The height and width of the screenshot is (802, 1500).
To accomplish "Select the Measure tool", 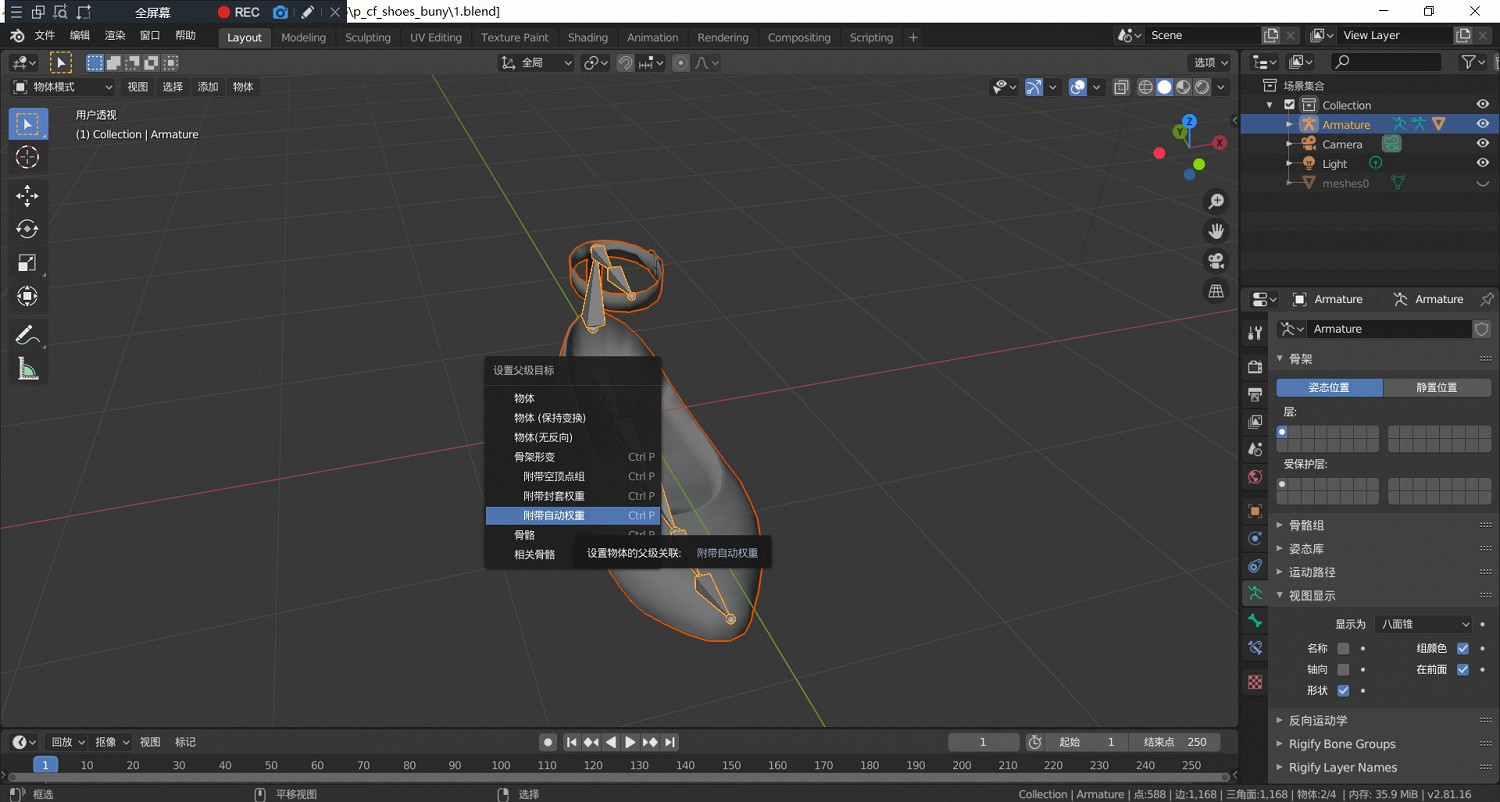I will point(28,370).
